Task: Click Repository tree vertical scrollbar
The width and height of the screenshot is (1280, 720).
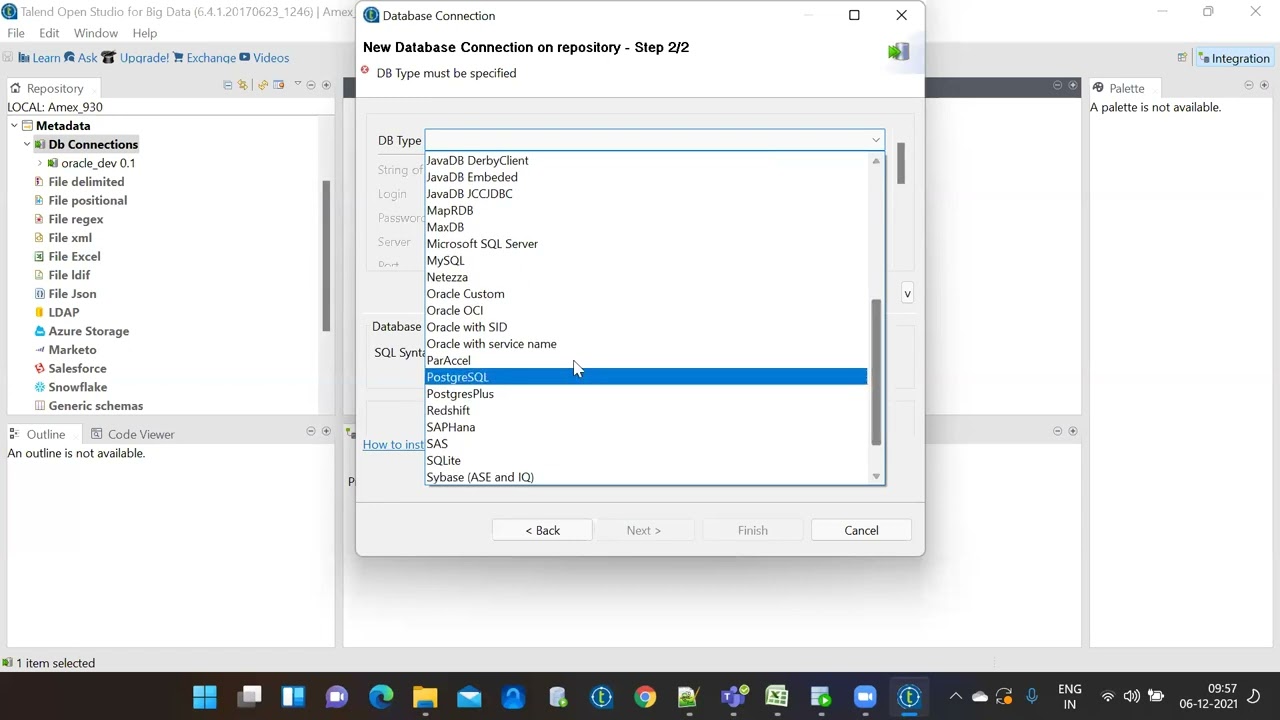Action: click(326, 255)
